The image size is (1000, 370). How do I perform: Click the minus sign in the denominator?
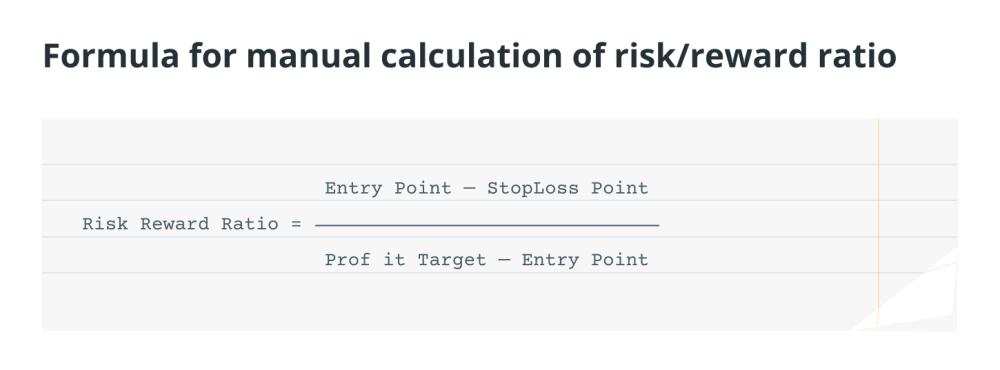point(504,260)
